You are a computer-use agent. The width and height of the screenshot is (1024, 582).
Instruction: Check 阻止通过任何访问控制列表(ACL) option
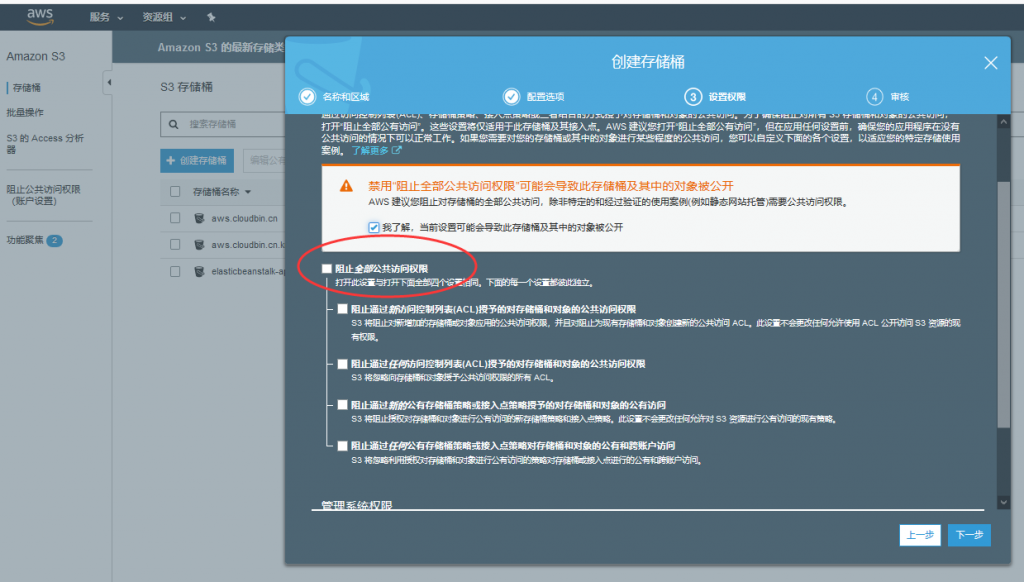tap(342, 364)
